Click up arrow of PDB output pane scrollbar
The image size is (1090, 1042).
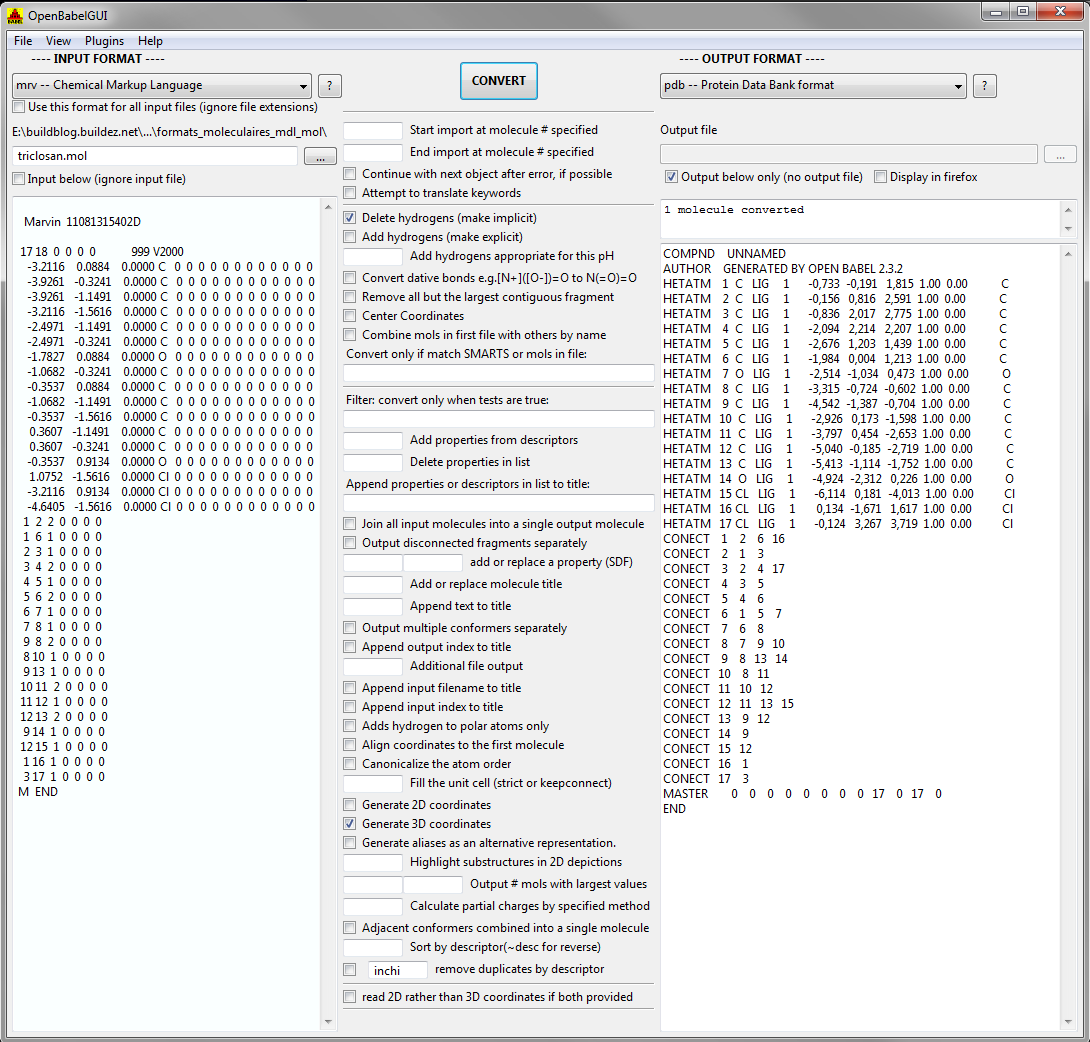tap(1068, 254)
